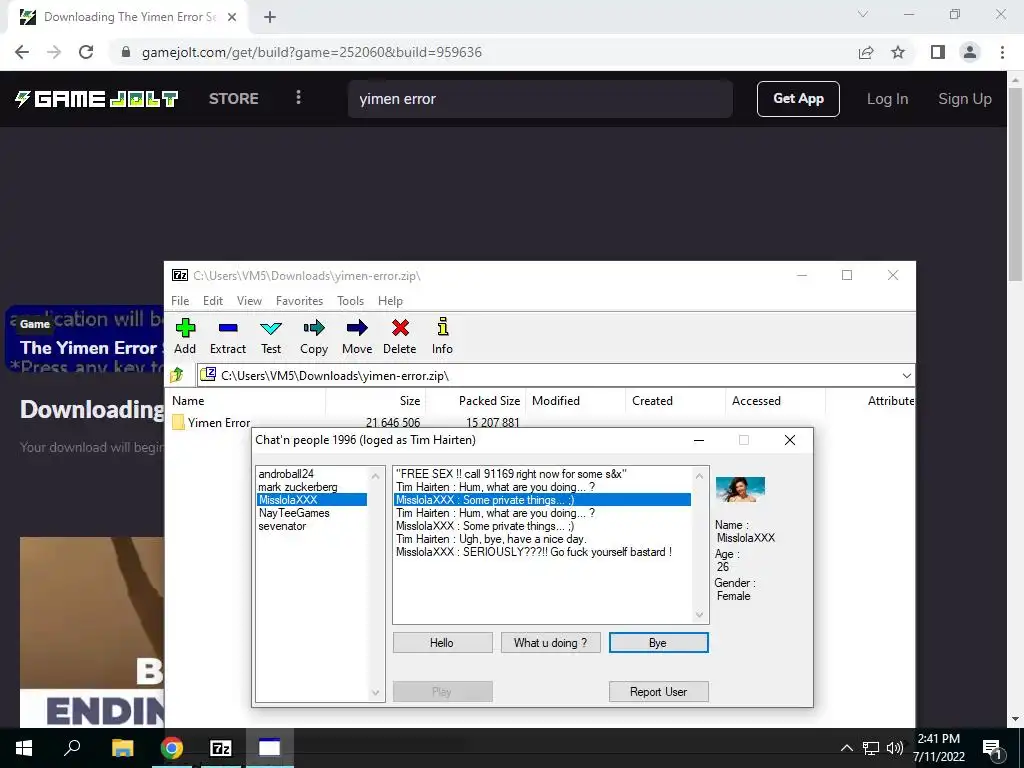Viewport: 1024px width, 768px height.
Task: Open Chrome's side panel icon
Action: click(x=938, y=52)
